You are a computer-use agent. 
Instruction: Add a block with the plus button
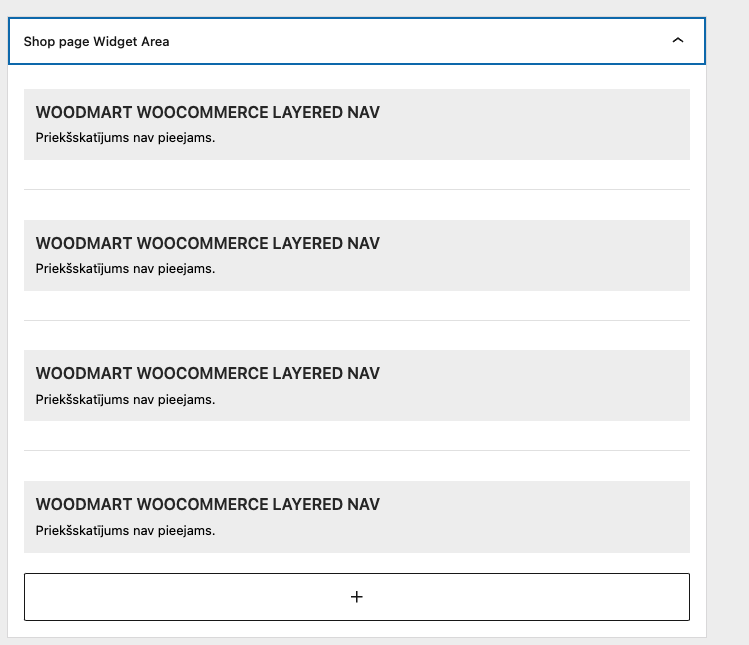(x=357, y=597)
